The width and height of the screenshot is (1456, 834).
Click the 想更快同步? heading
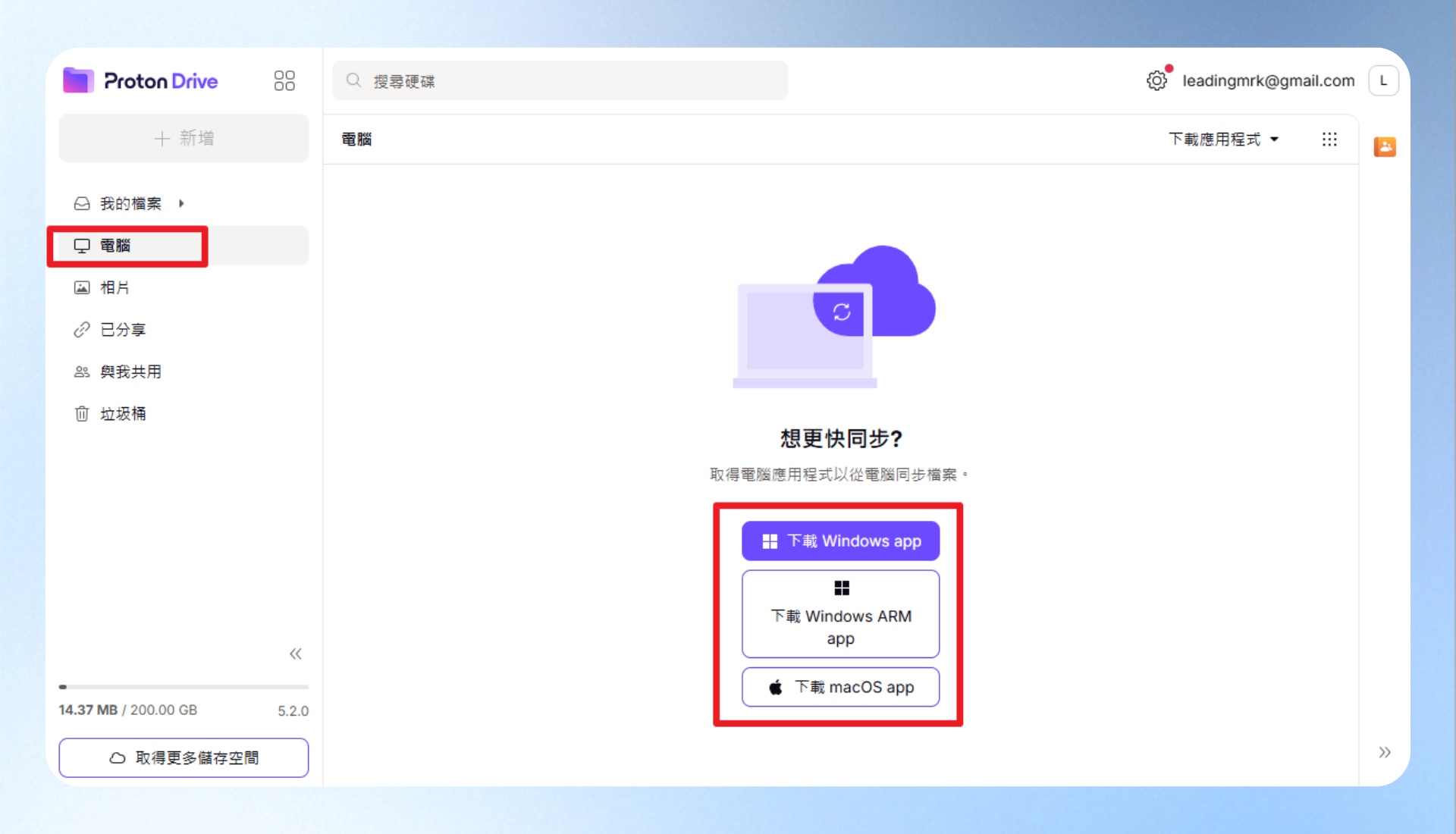click(841, 438)
